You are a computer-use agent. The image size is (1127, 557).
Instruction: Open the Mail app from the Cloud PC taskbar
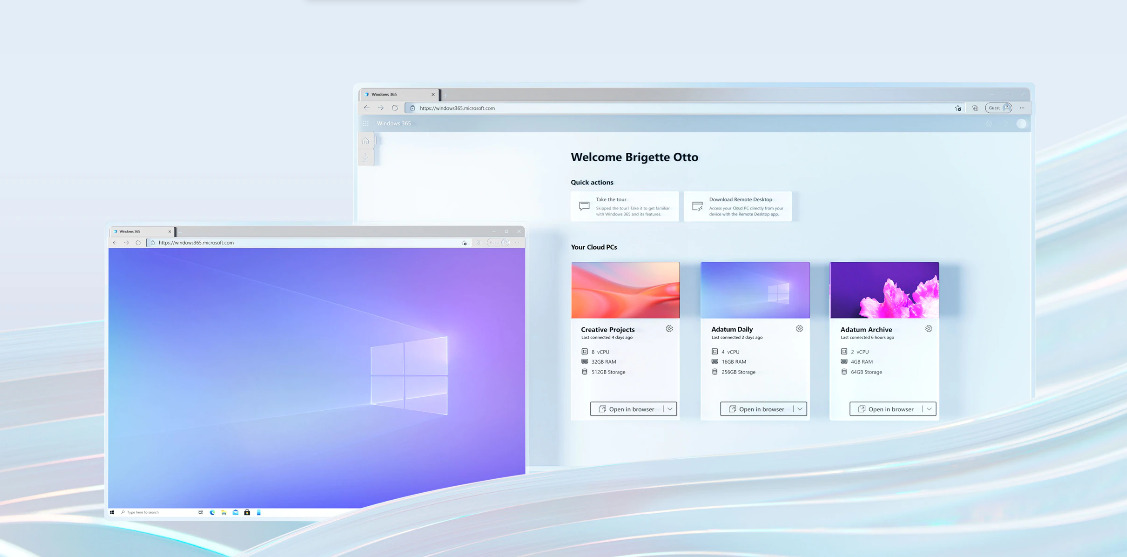(x=235, y=512)
